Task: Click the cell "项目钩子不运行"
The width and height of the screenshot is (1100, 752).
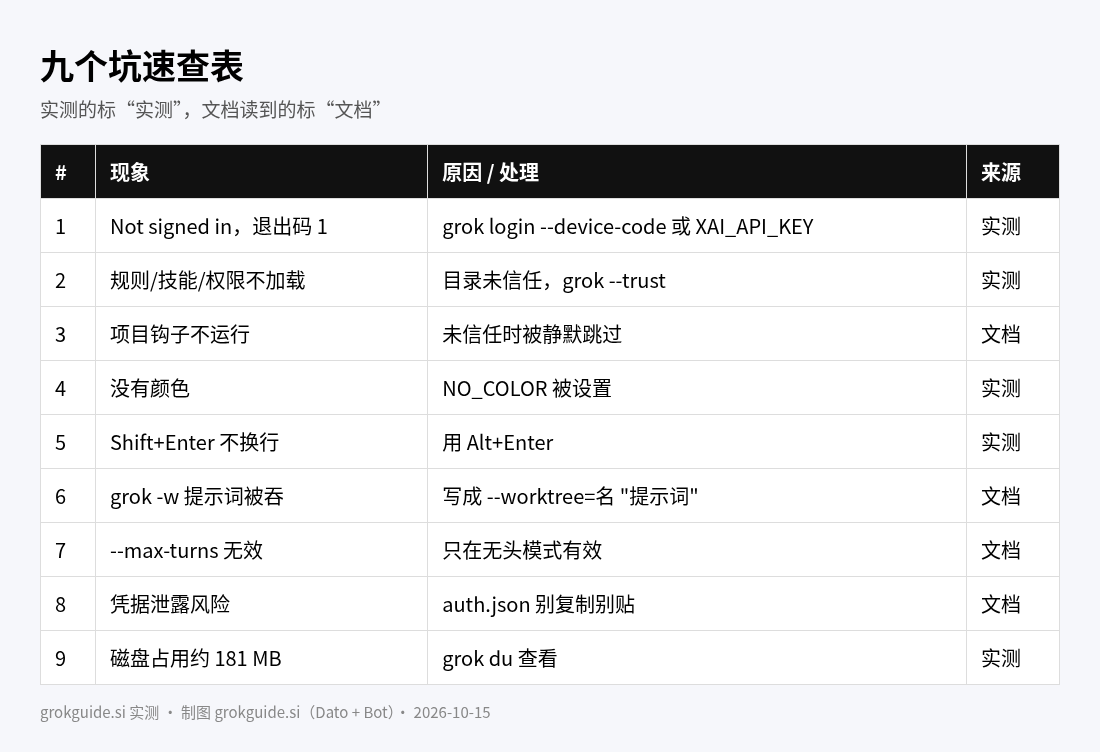Action: tap(261, 334)
